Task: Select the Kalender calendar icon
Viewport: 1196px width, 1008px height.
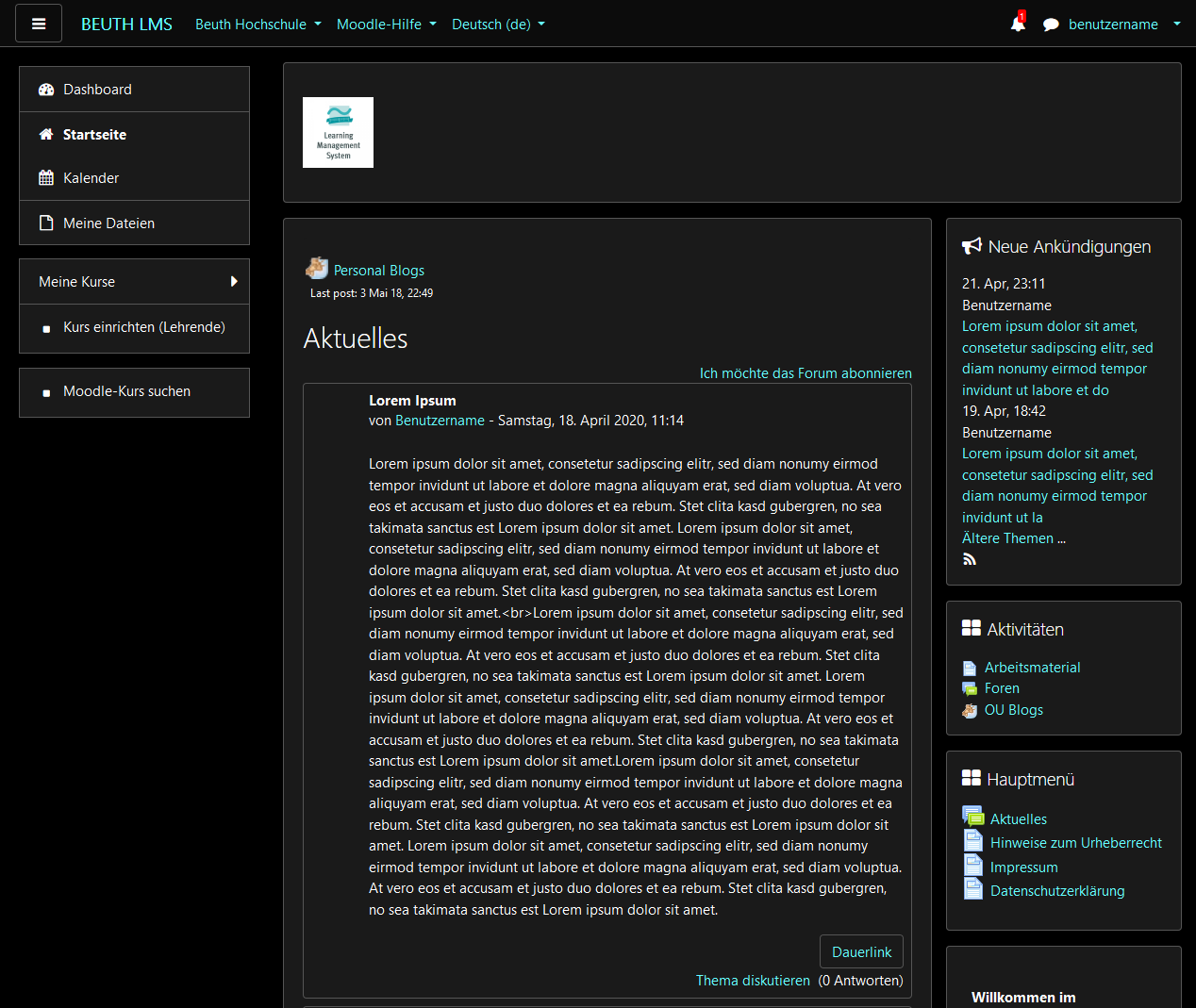Action: pyautogui.click(x=45, y=177)
